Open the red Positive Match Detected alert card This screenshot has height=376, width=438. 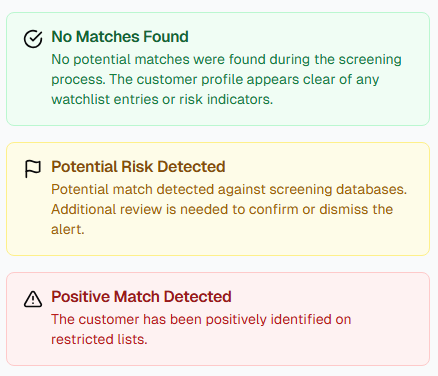218,319
